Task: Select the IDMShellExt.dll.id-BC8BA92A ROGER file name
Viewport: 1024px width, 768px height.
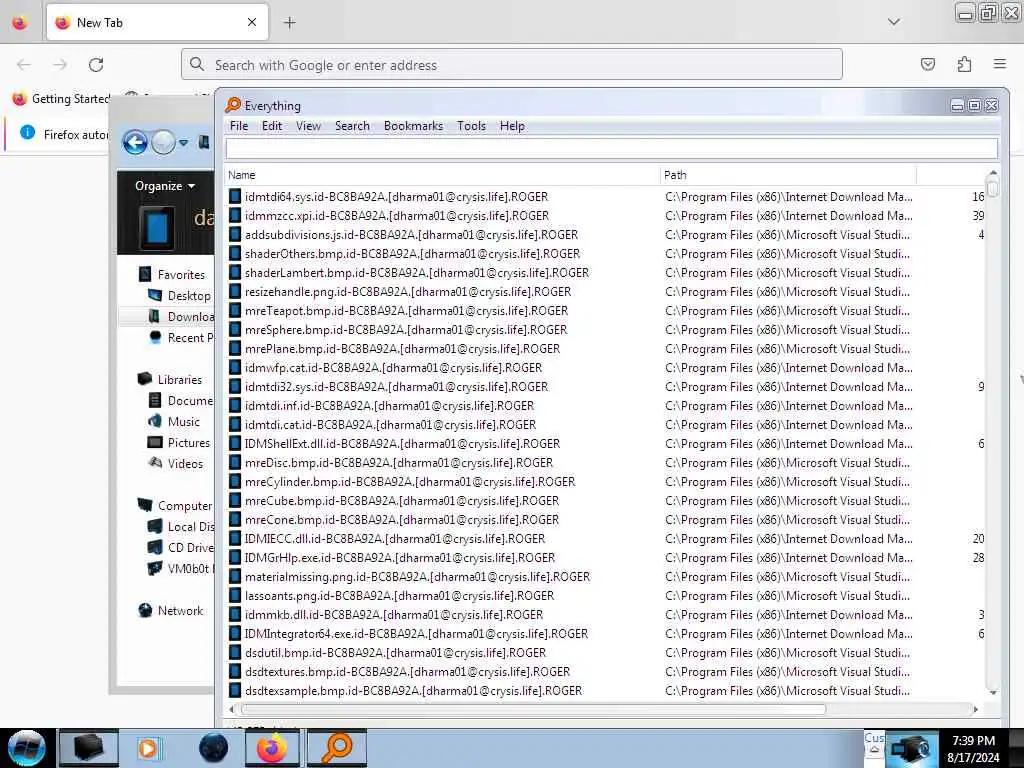Action: [402, 443]
